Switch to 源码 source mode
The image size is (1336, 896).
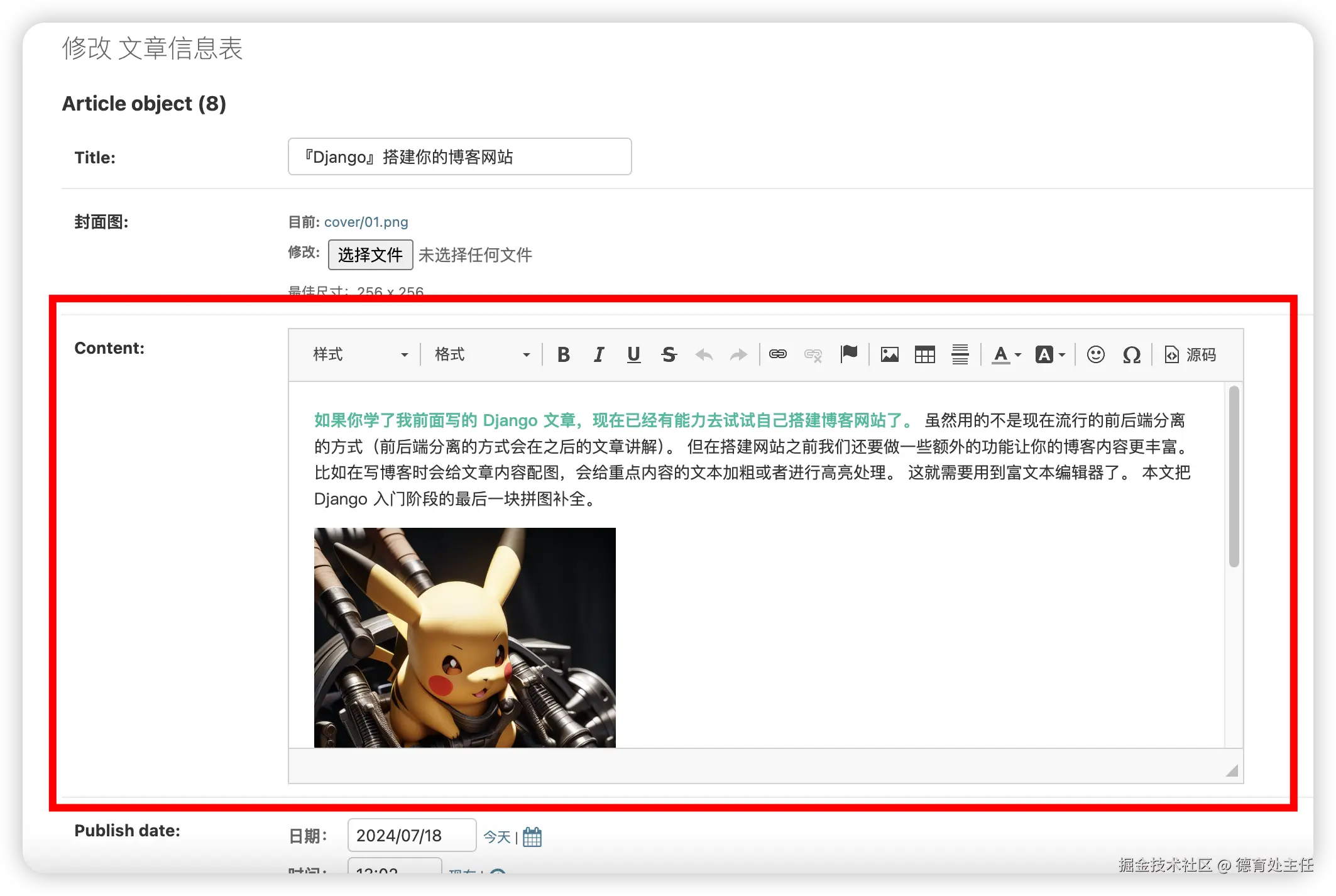tap(1191, 355)
